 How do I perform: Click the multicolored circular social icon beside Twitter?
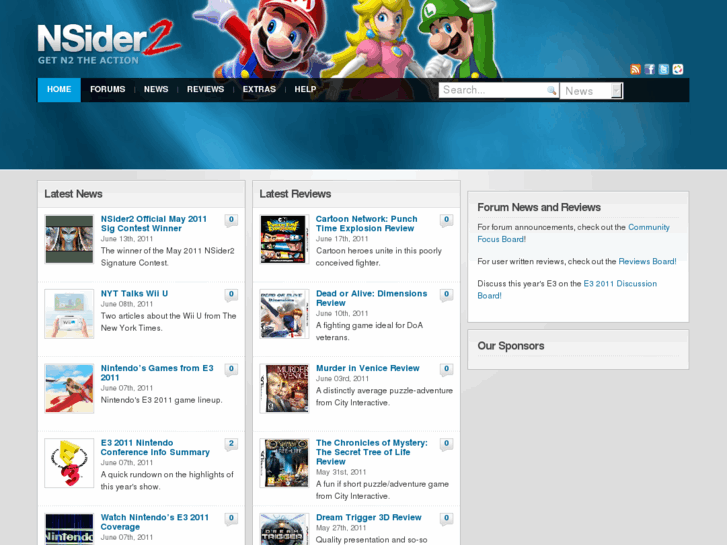(x=678, y=70)
